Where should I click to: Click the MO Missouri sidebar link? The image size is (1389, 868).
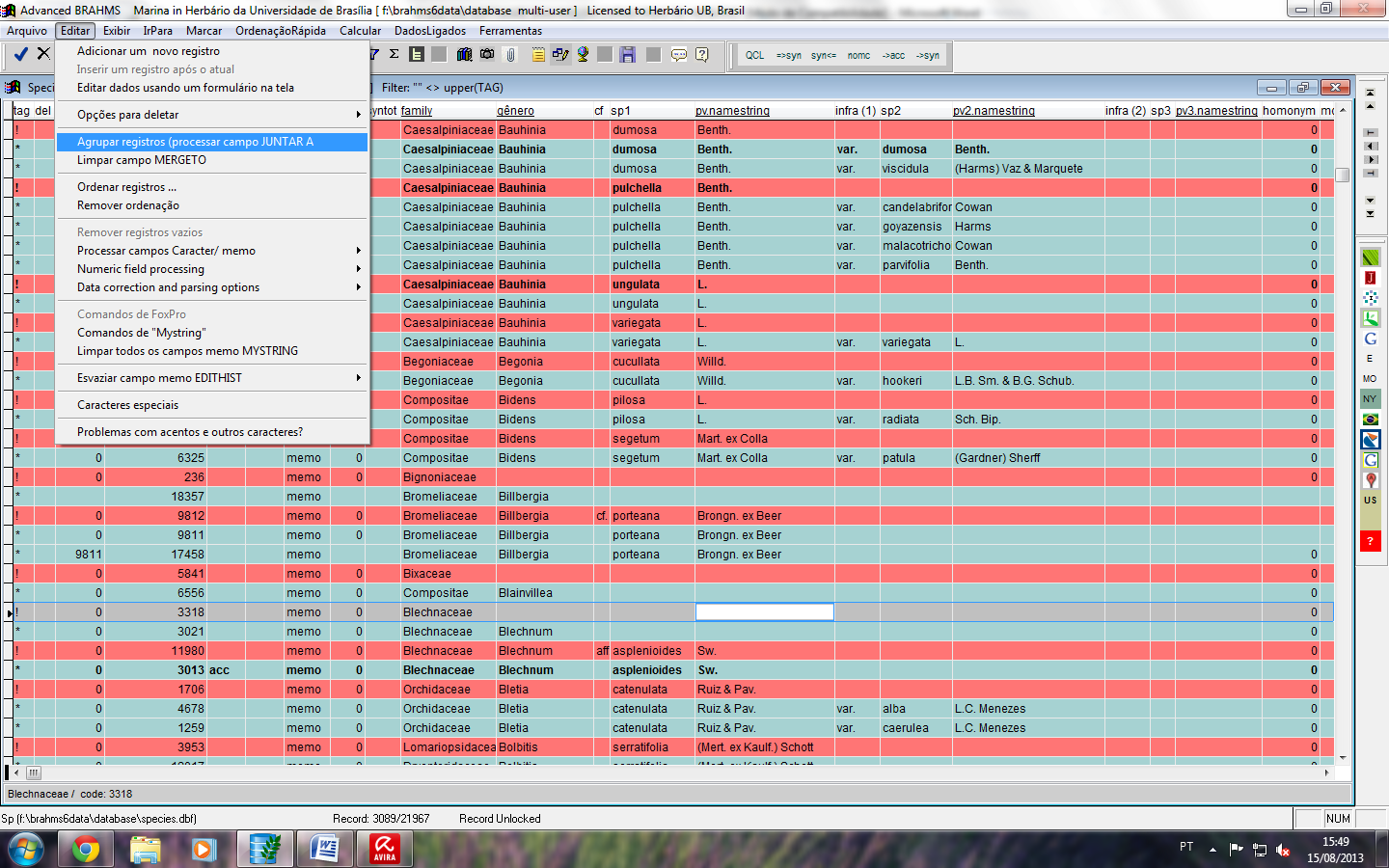tap(1370, 379)
